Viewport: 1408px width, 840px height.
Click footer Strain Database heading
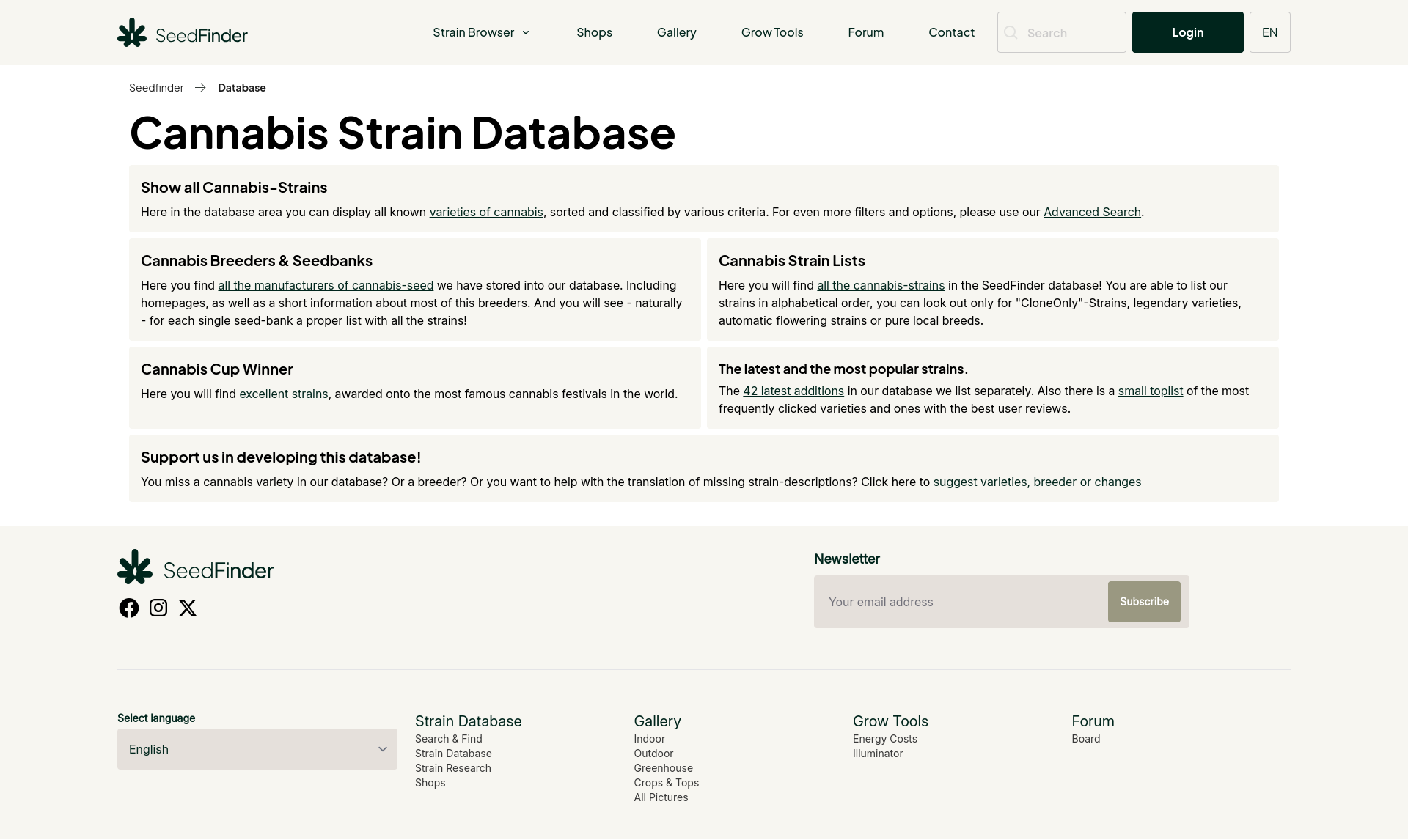[468, 721]
